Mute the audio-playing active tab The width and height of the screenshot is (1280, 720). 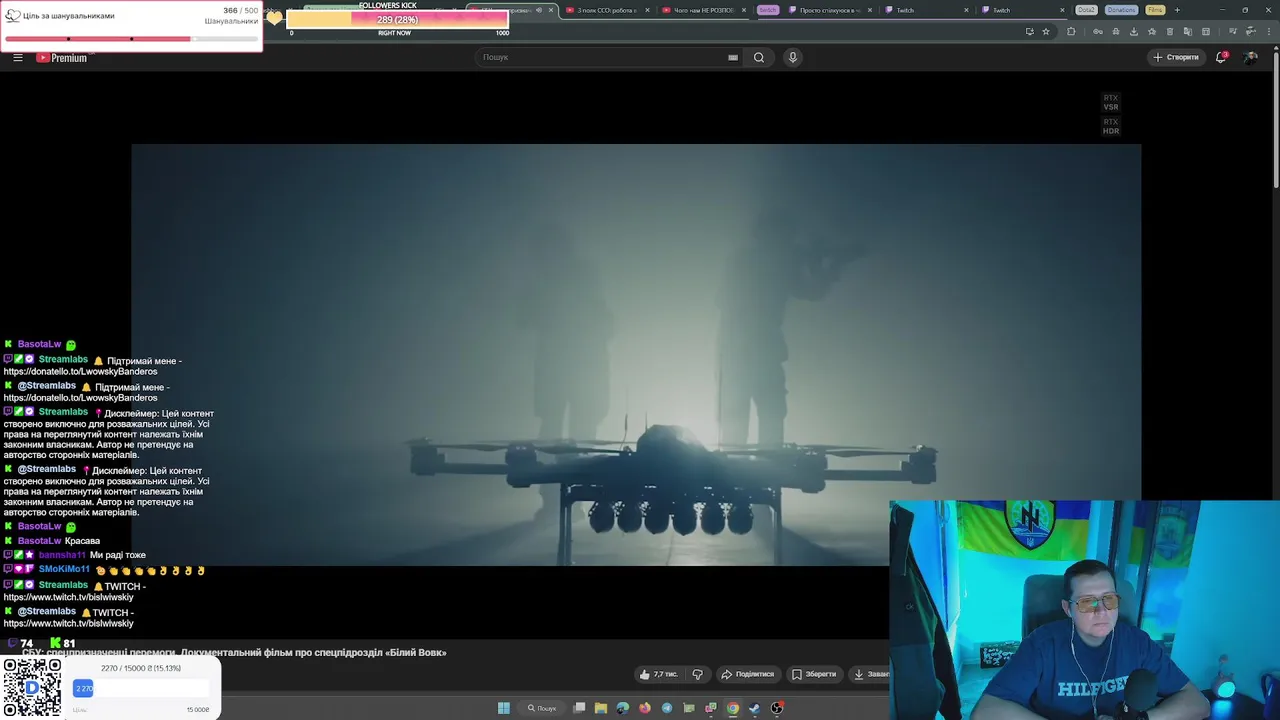click(x=539, y=10)
